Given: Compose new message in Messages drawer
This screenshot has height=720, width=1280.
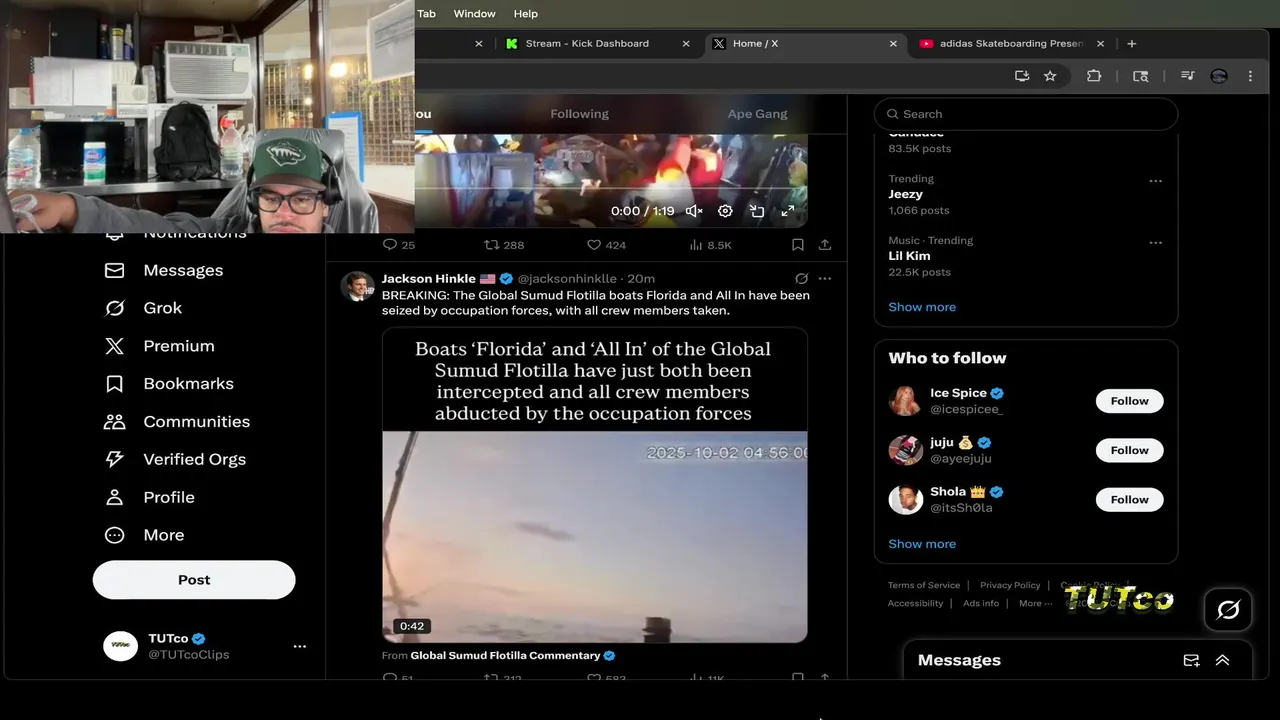Looking at the screenshot, I should pyautogui.click(x=1191, y=660).
